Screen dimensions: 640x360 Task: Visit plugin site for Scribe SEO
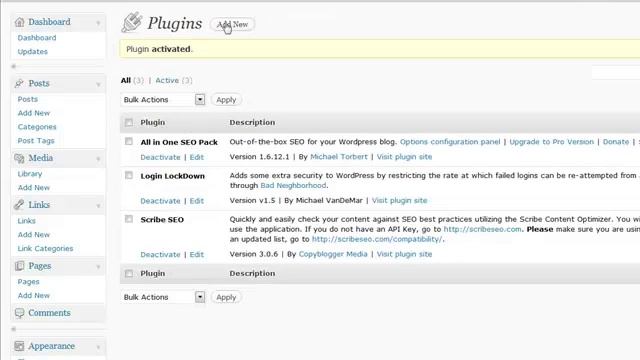404,254
